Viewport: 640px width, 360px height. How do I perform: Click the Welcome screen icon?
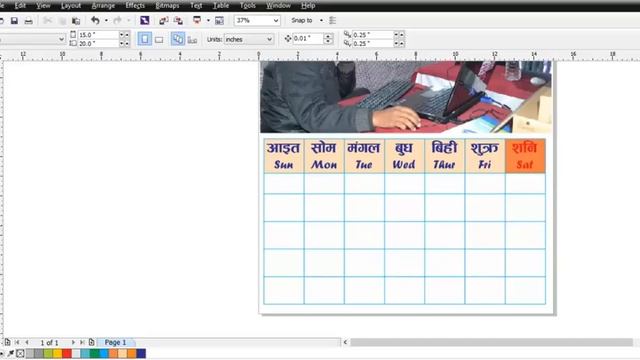pyautogui.click(x=220, y=20)
